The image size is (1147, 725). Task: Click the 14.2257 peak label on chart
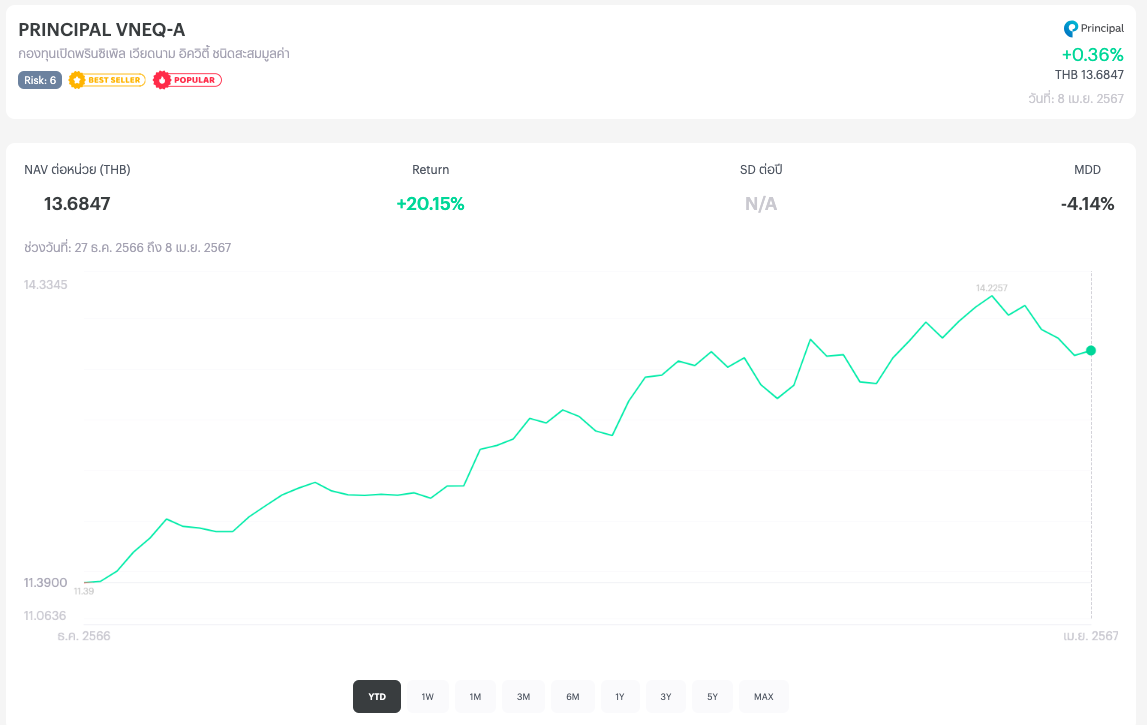click(991, 288)
